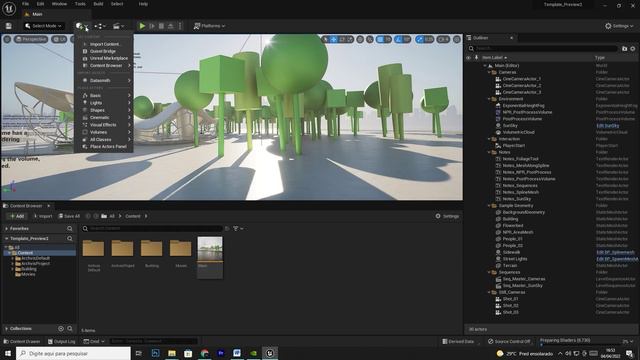Viewport: 640px width, 360px height.
Task: Select the Main level asset thumbnail
Action: tap(210, 257)
